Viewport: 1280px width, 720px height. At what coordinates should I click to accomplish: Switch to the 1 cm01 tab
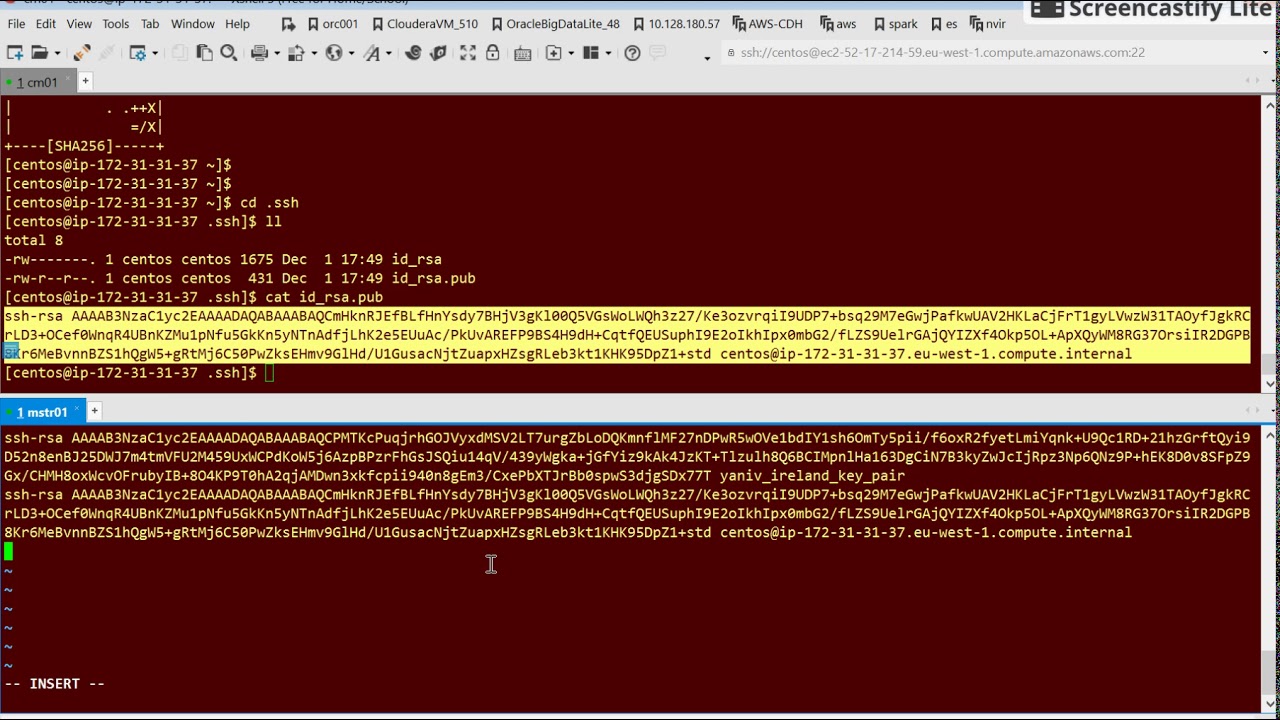[37, 82]
